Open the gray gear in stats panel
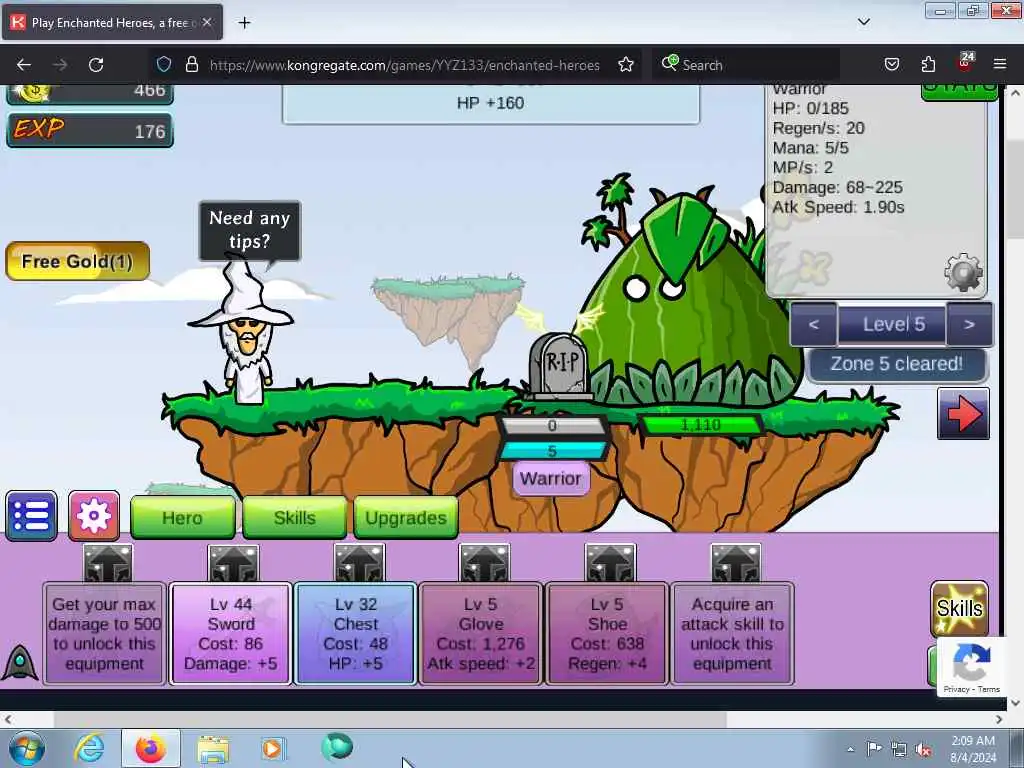Image resolution: width=1024 pixels, height=768 pixels. click(x=963, y=272)
